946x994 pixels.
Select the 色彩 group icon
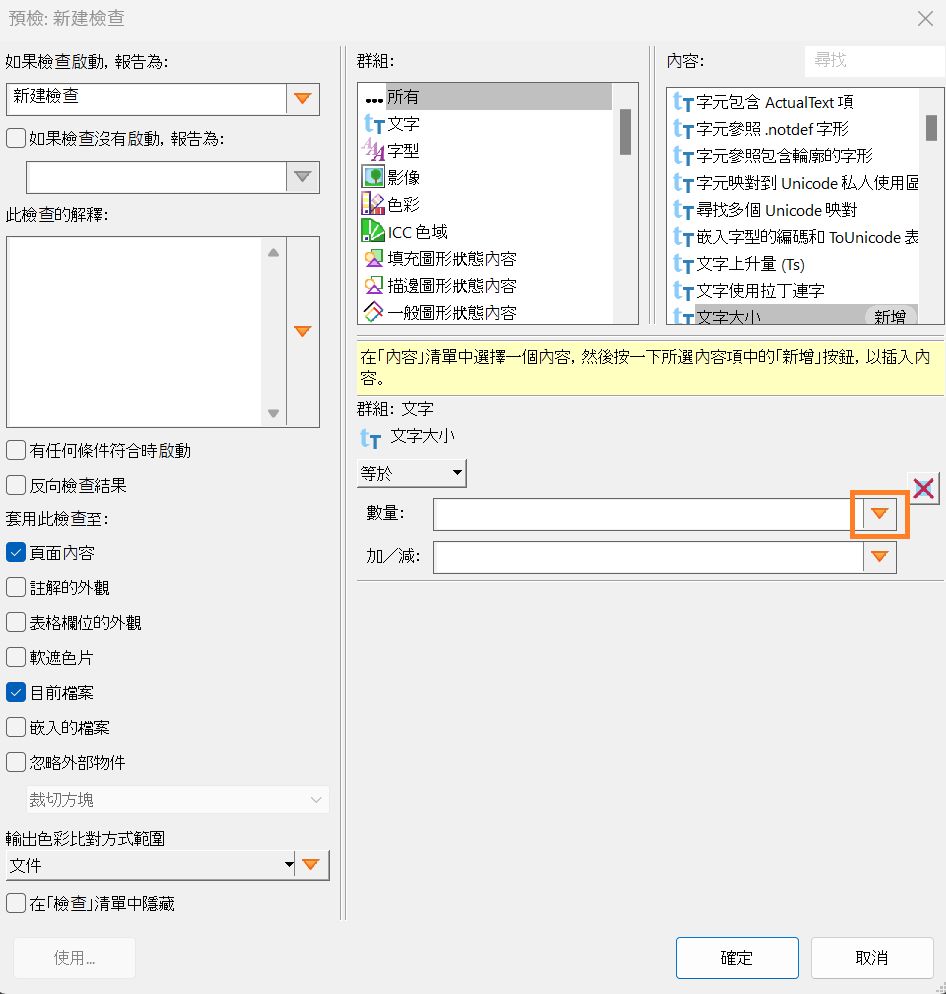[374, 206]
